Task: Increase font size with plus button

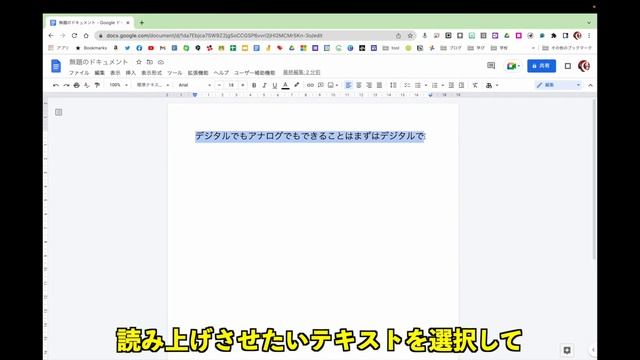Action: click(242, 85)
